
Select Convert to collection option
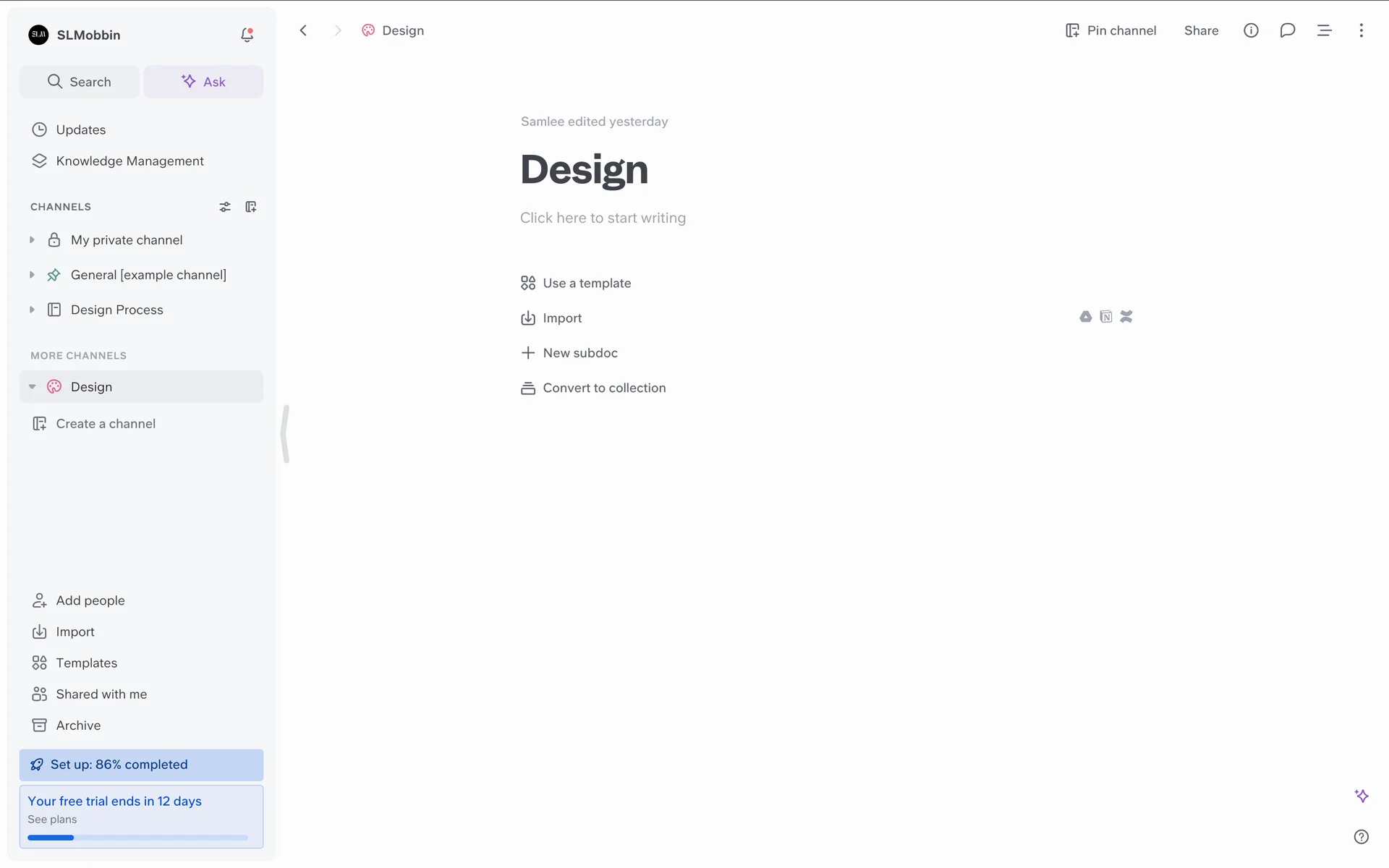(x=603, y=388)
